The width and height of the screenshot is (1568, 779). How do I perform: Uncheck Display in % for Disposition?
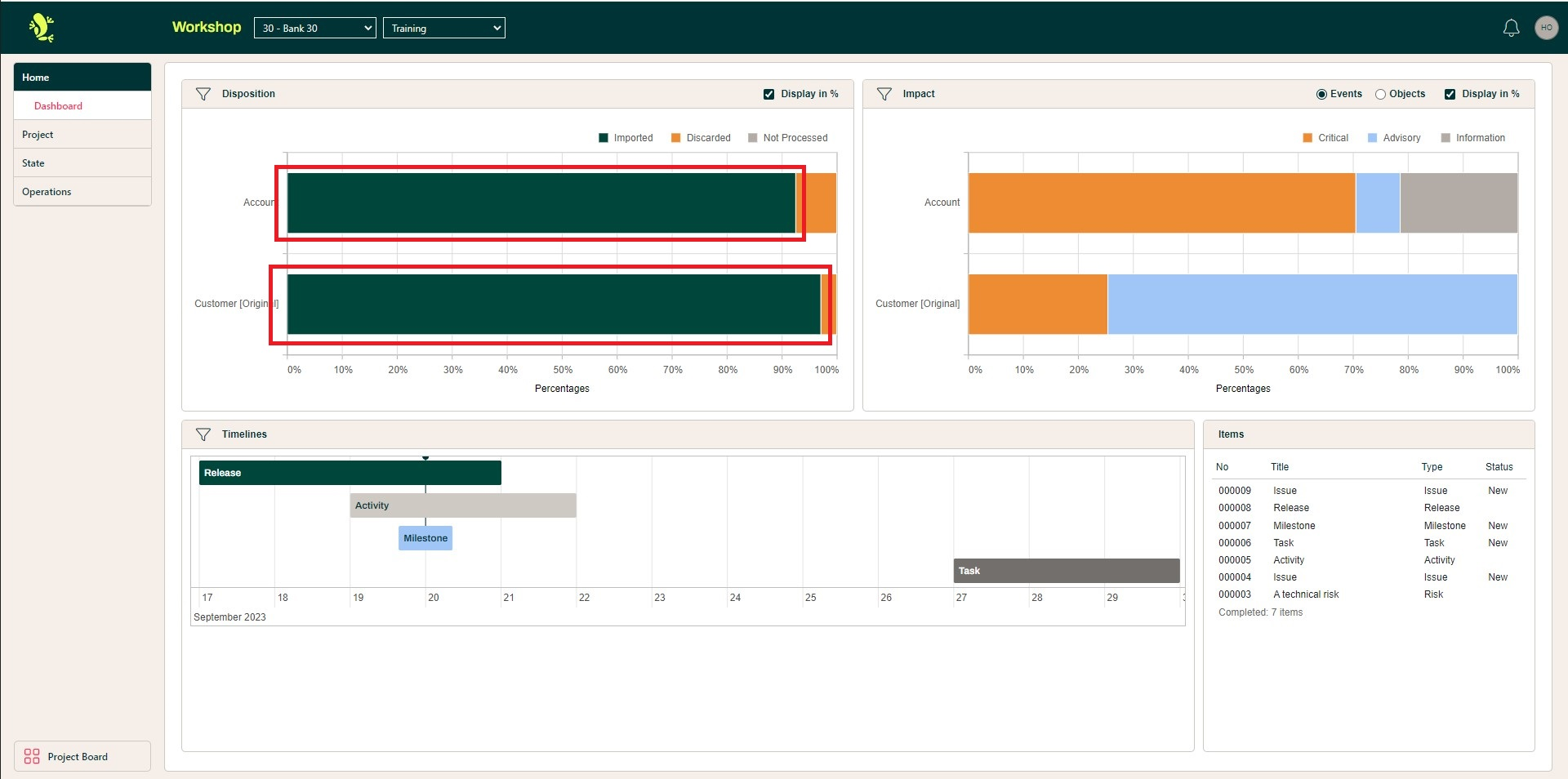pos(768,95)
